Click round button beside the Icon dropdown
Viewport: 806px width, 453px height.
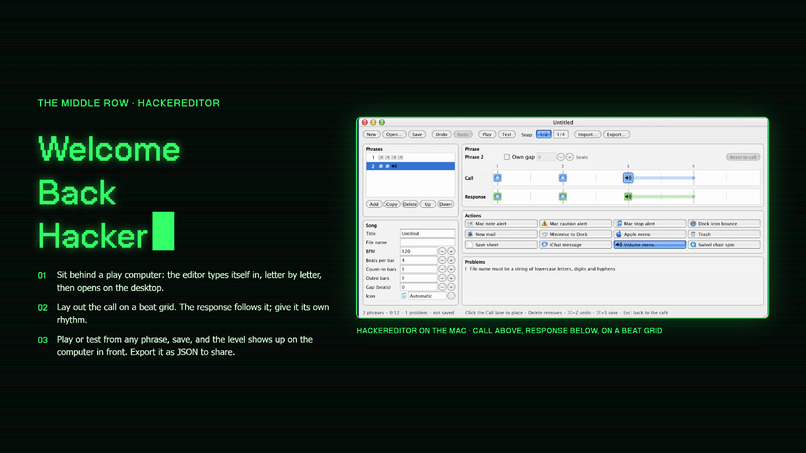pyautogui.click(x=451, y=296)
